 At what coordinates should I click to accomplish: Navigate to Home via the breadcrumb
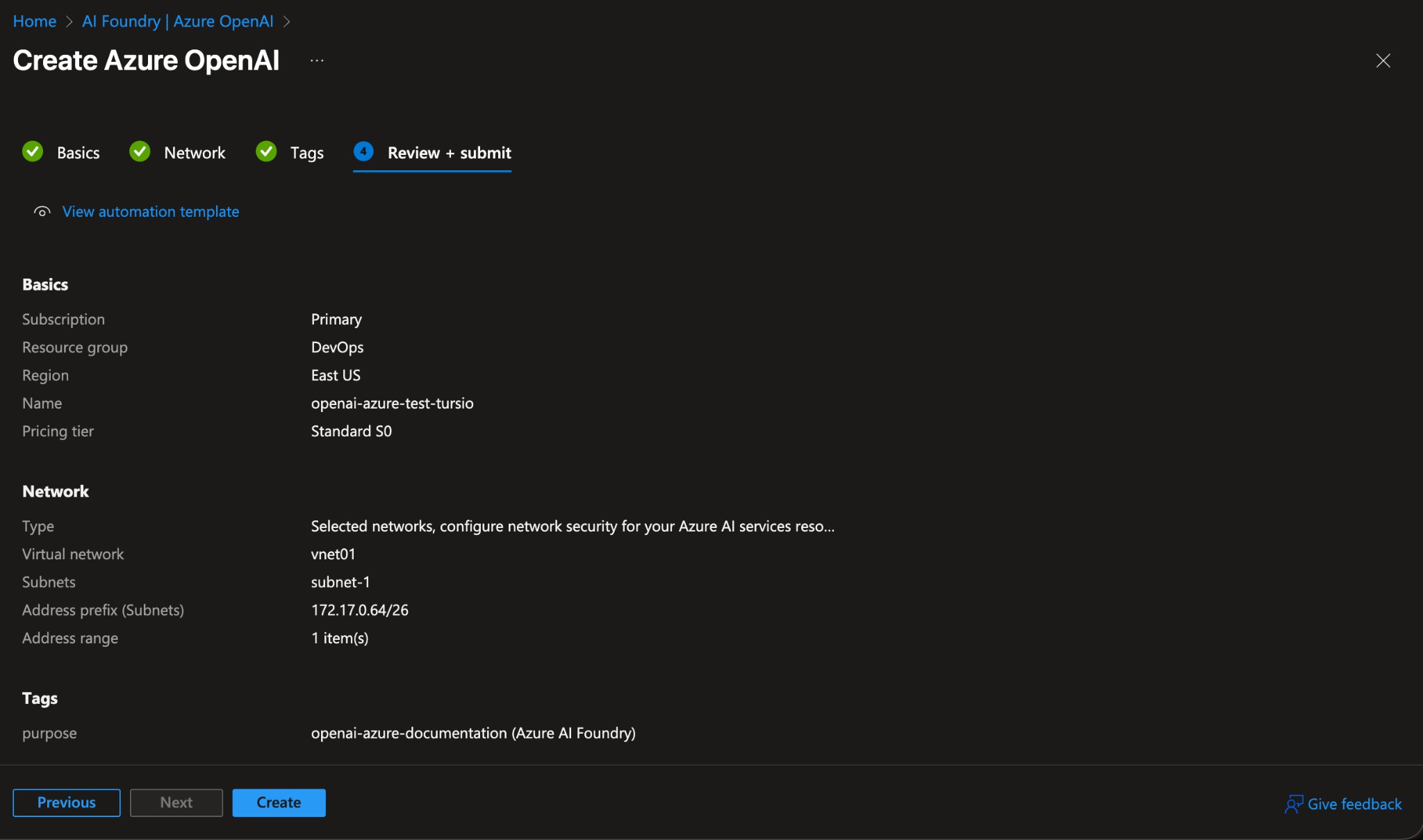(x=34, y=22)
